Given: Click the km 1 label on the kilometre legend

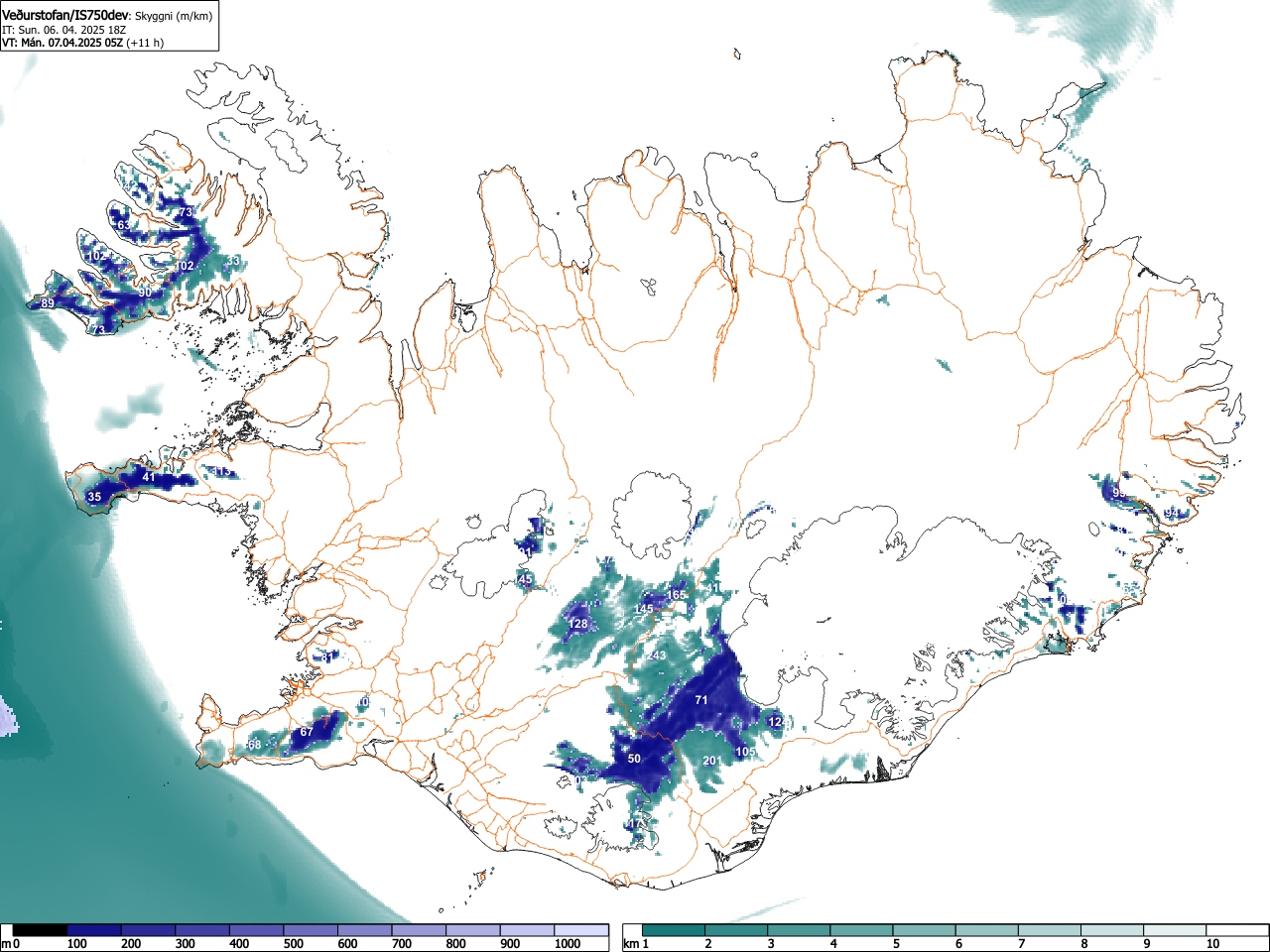Looking at the screenshot, I should (635, 944).
